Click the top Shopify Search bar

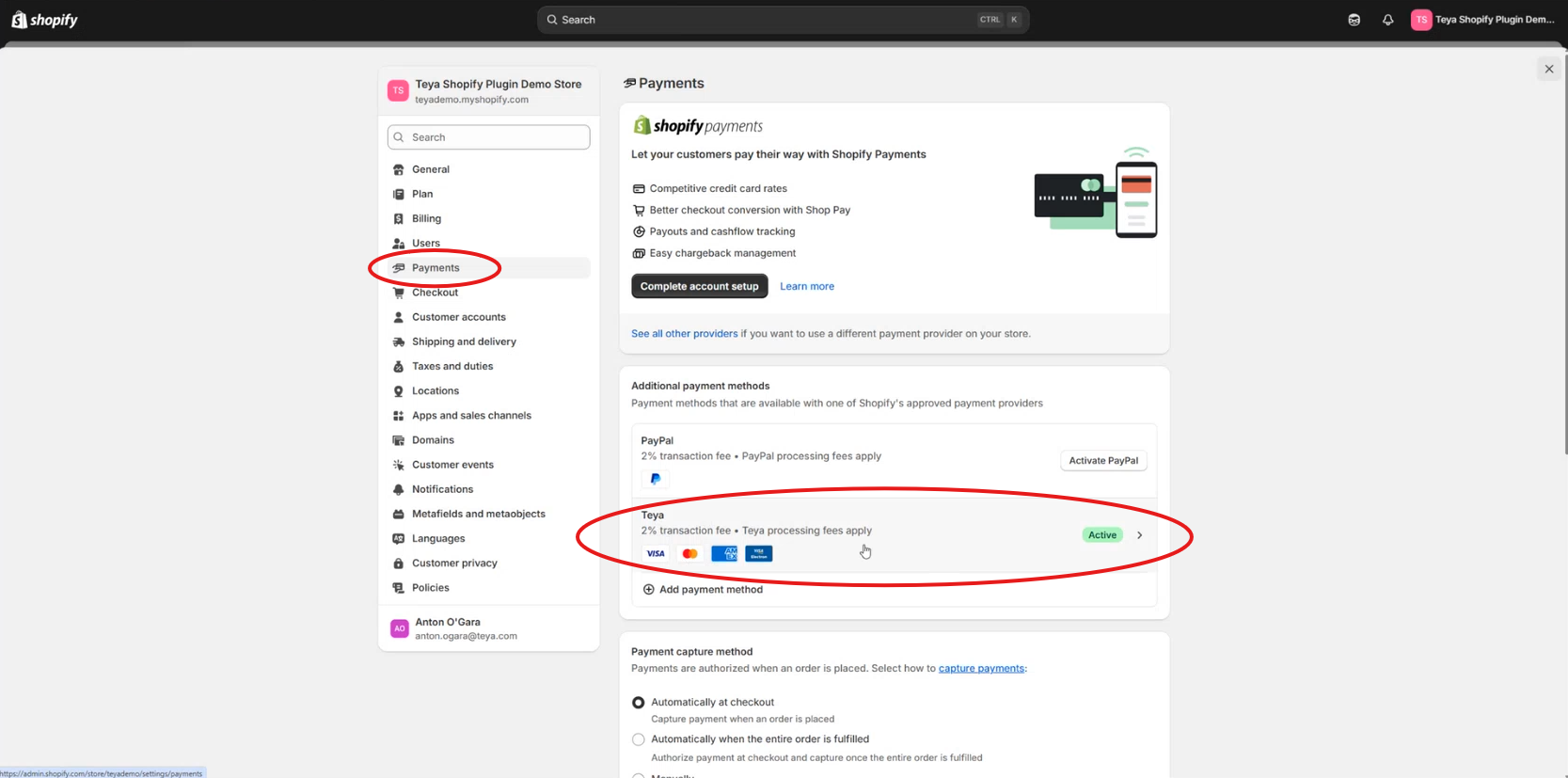coord(783,20)
